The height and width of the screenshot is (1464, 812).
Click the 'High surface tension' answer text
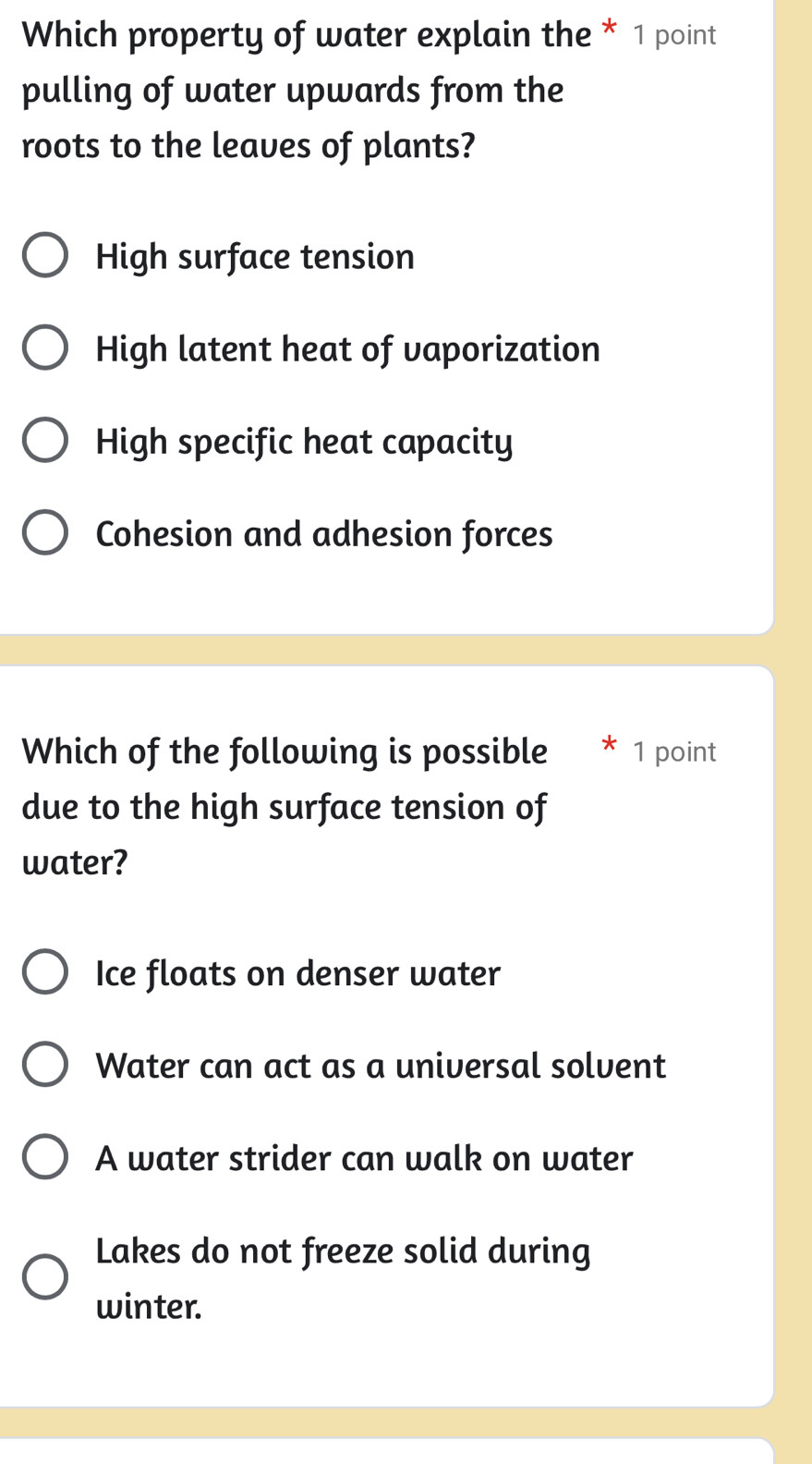coord(255,257)
